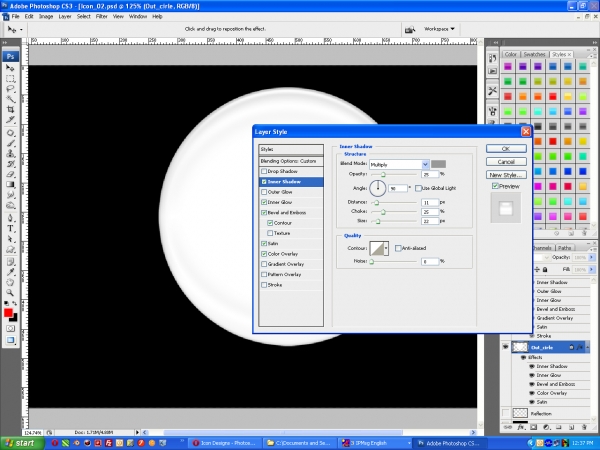The width and height of the screenshot is (600, 450).
Task: Select the Slice tool
Action: click(10, 120)
